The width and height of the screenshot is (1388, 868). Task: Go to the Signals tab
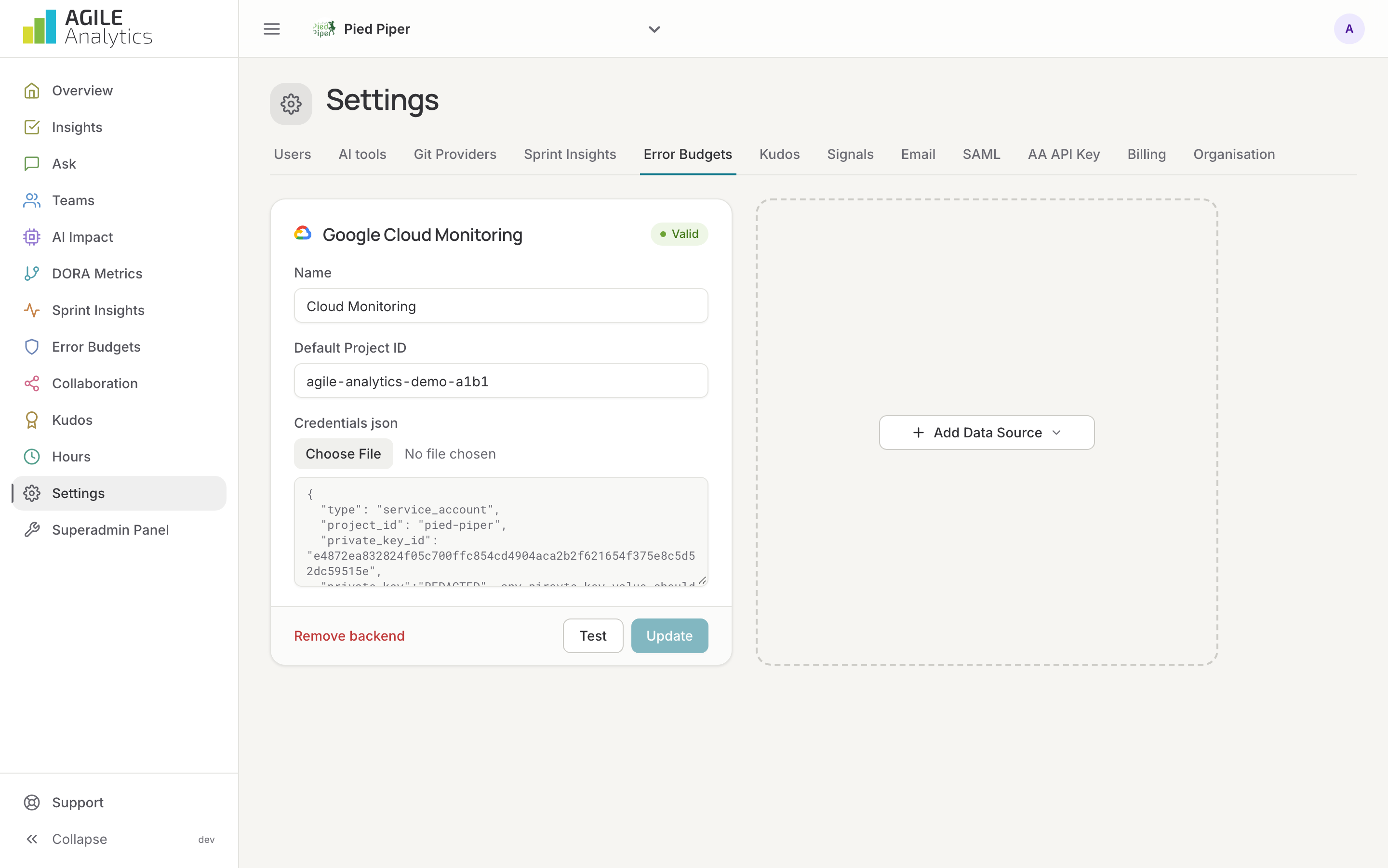(850, 155)
